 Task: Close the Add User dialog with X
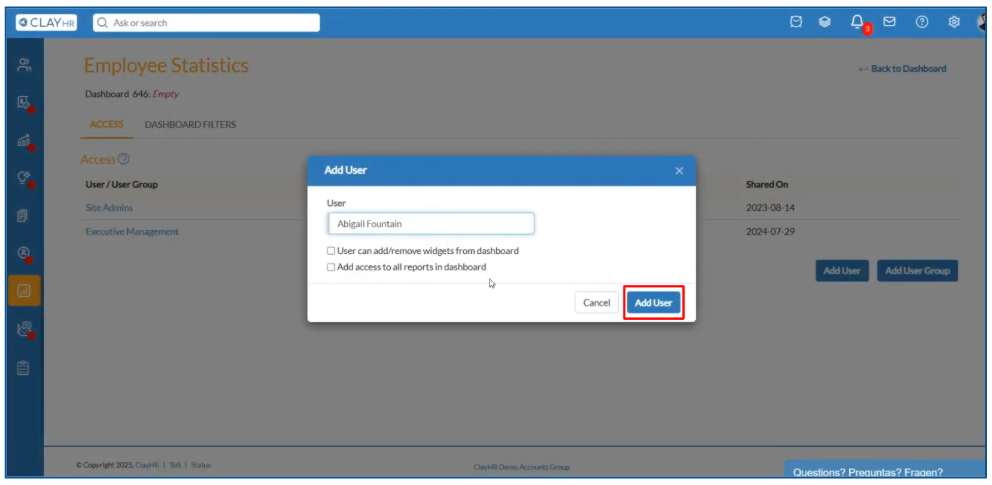coord(679,171)
